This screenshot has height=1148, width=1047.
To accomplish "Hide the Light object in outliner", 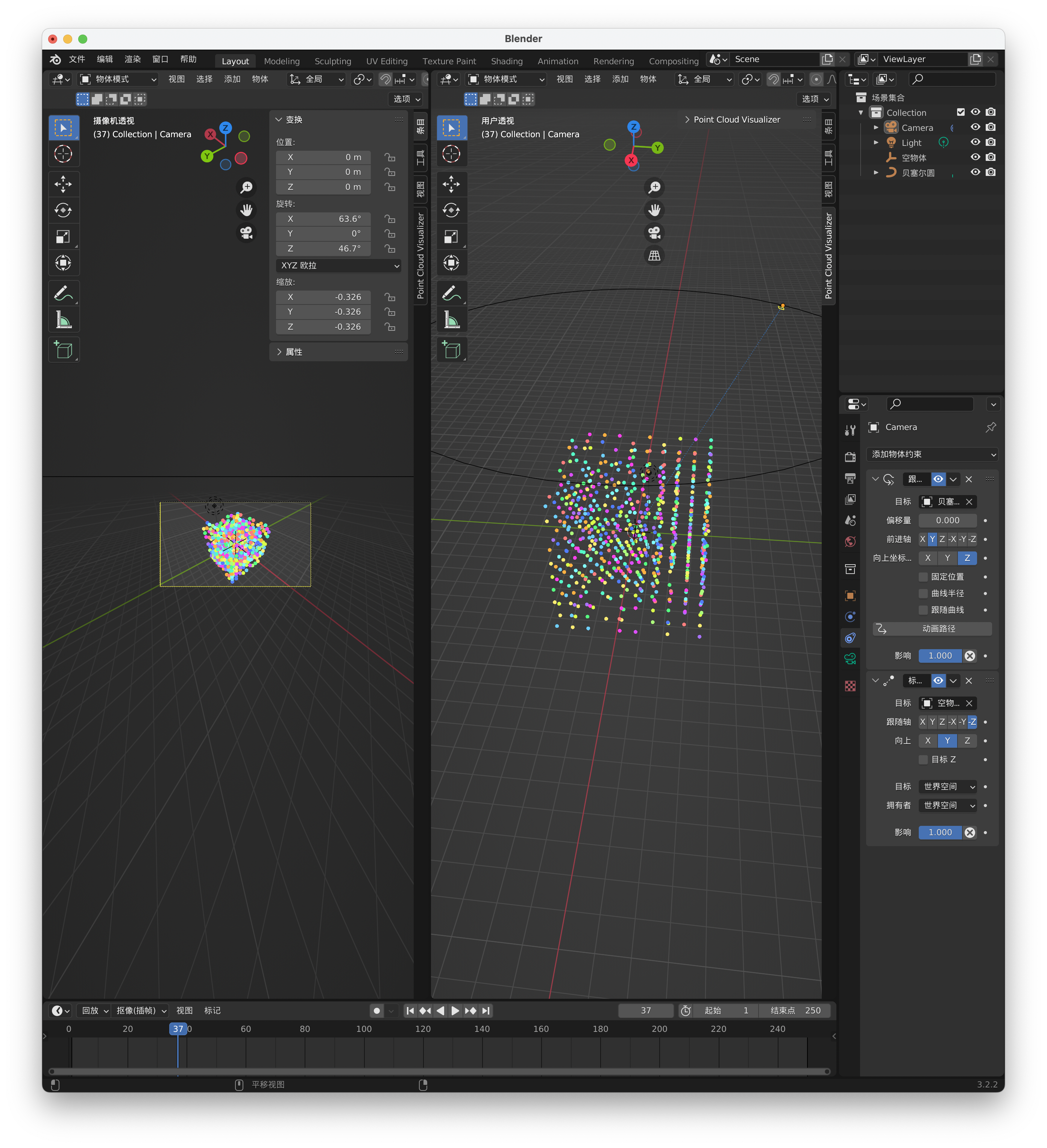I will (975, 142).
